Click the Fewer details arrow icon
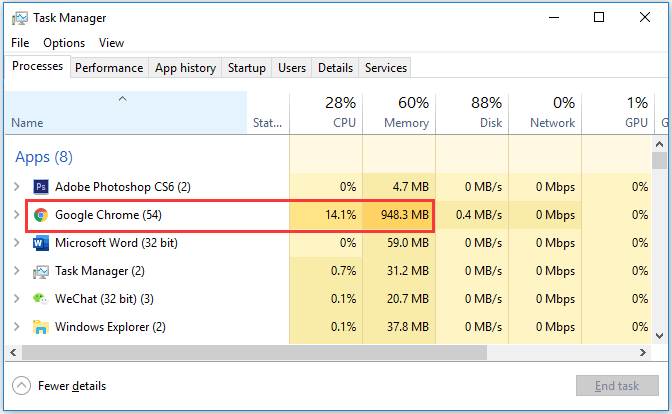 pos(21,385)
